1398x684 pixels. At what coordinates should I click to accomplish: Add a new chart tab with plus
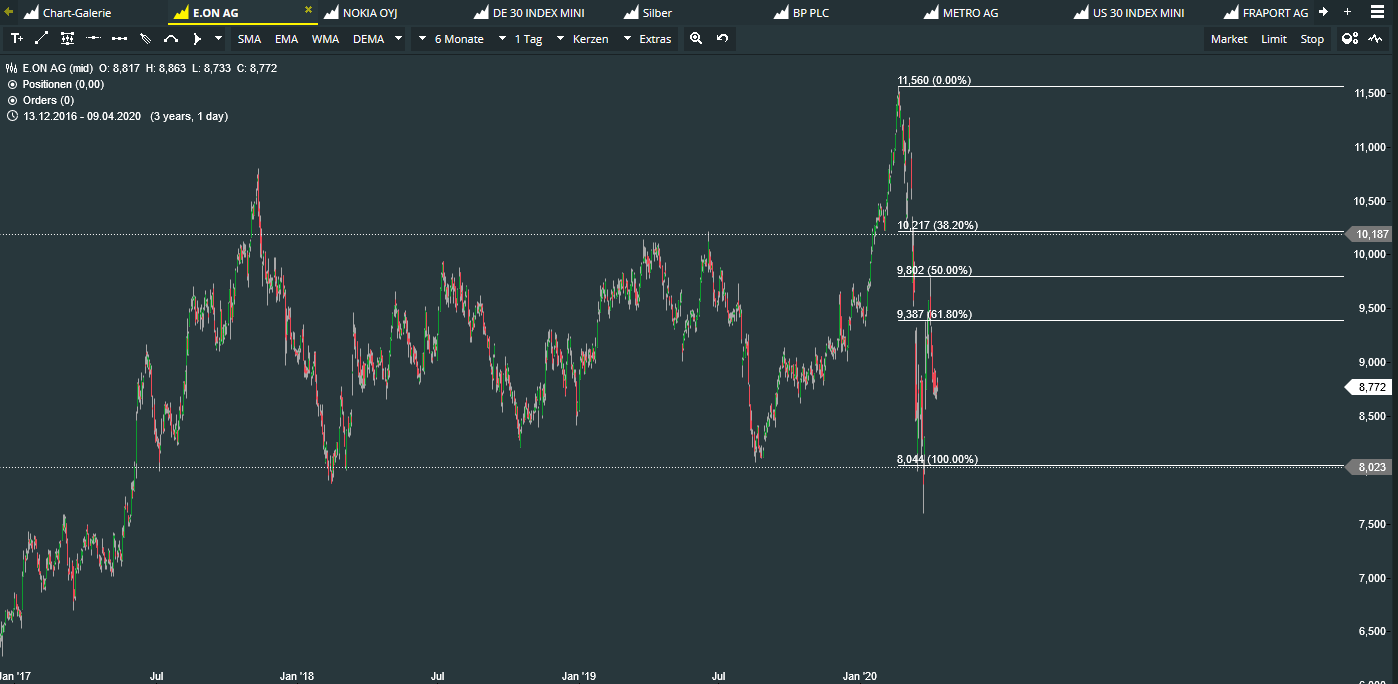pyautogui.click(x=1347, y=12)
